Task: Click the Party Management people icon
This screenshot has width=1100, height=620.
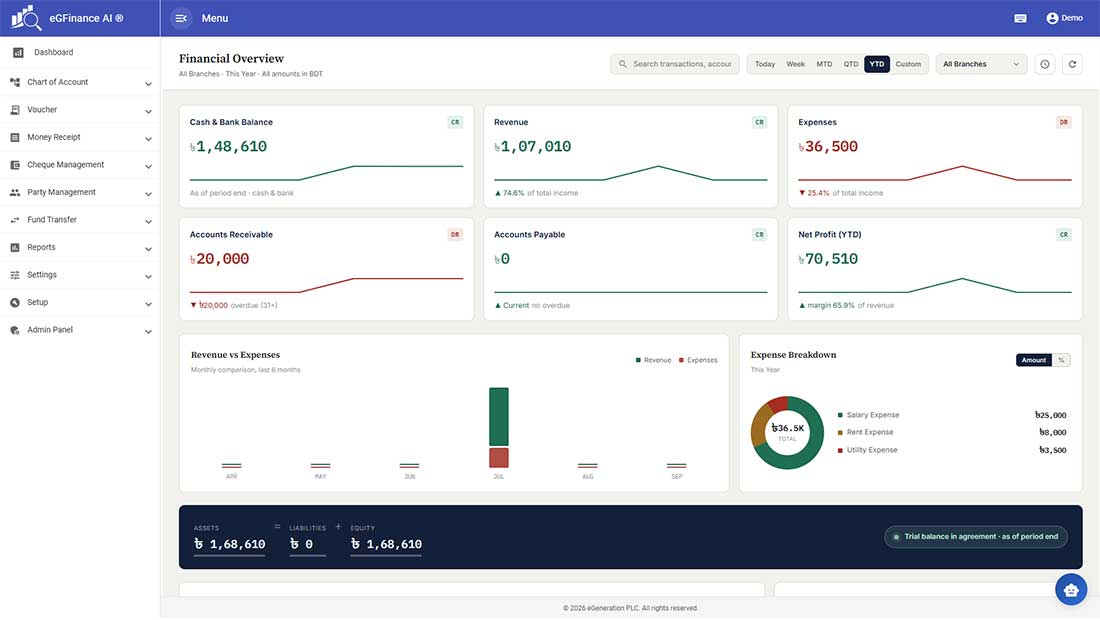Action: point(15,192)
